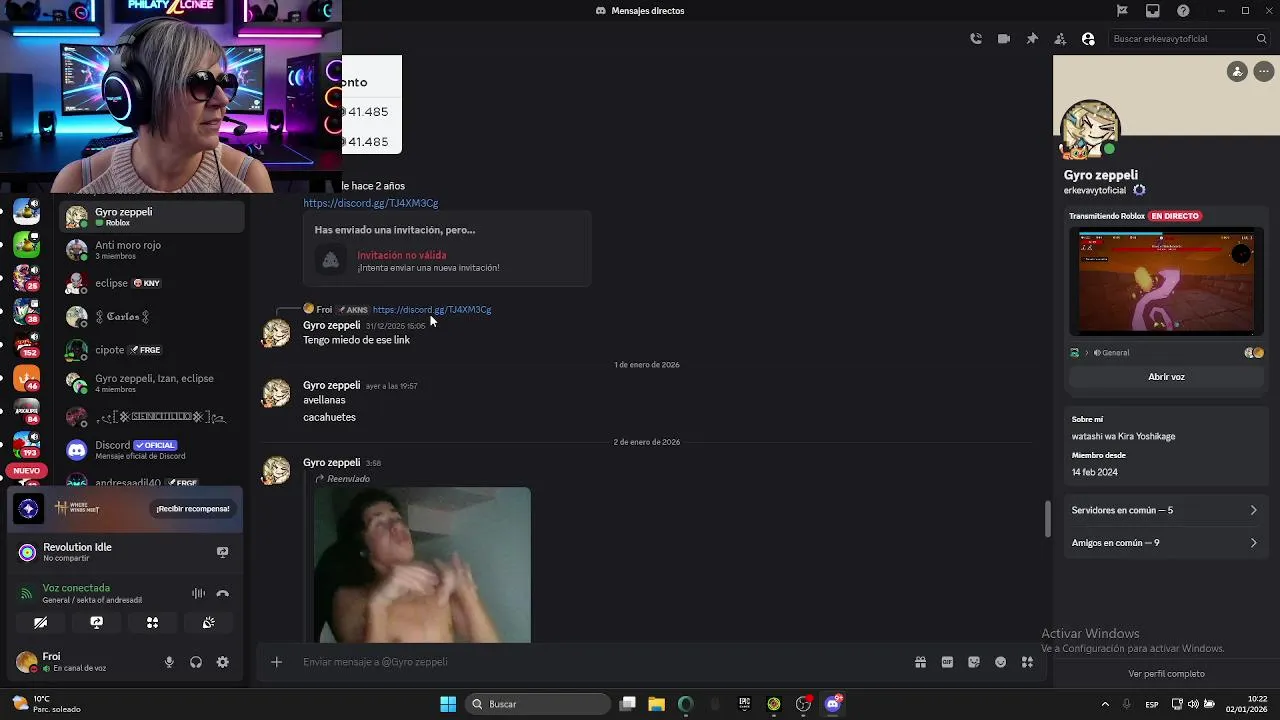Click the Voz conectada label

[x=76, y=588]
